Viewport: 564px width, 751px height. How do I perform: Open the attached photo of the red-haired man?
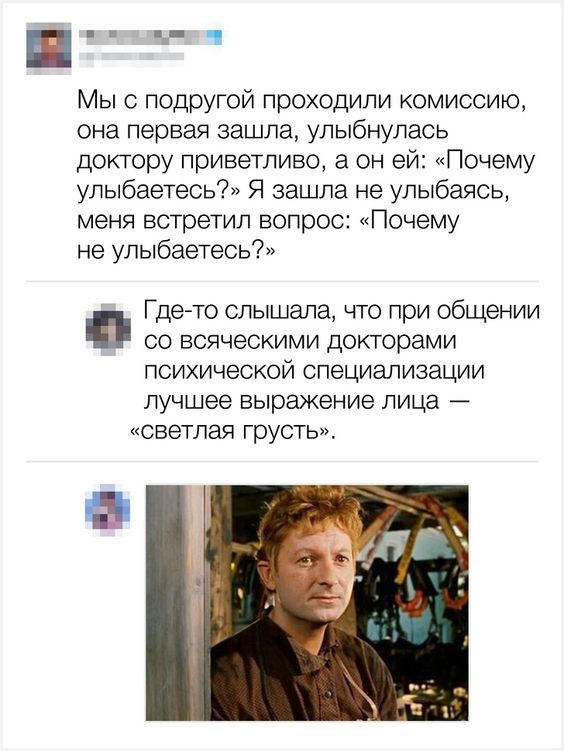coord(307,603)
